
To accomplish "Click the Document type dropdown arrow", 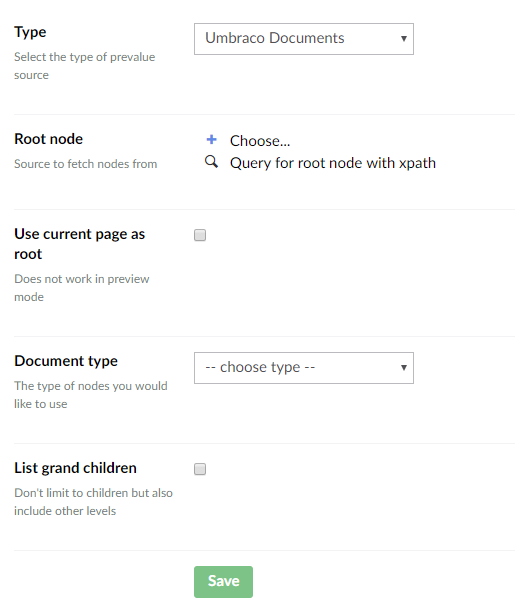I will click(404, 367).
